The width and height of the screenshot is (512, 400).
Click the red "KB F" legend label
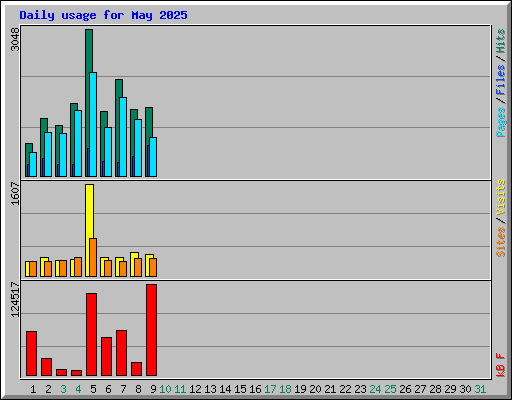coord(500,365)
